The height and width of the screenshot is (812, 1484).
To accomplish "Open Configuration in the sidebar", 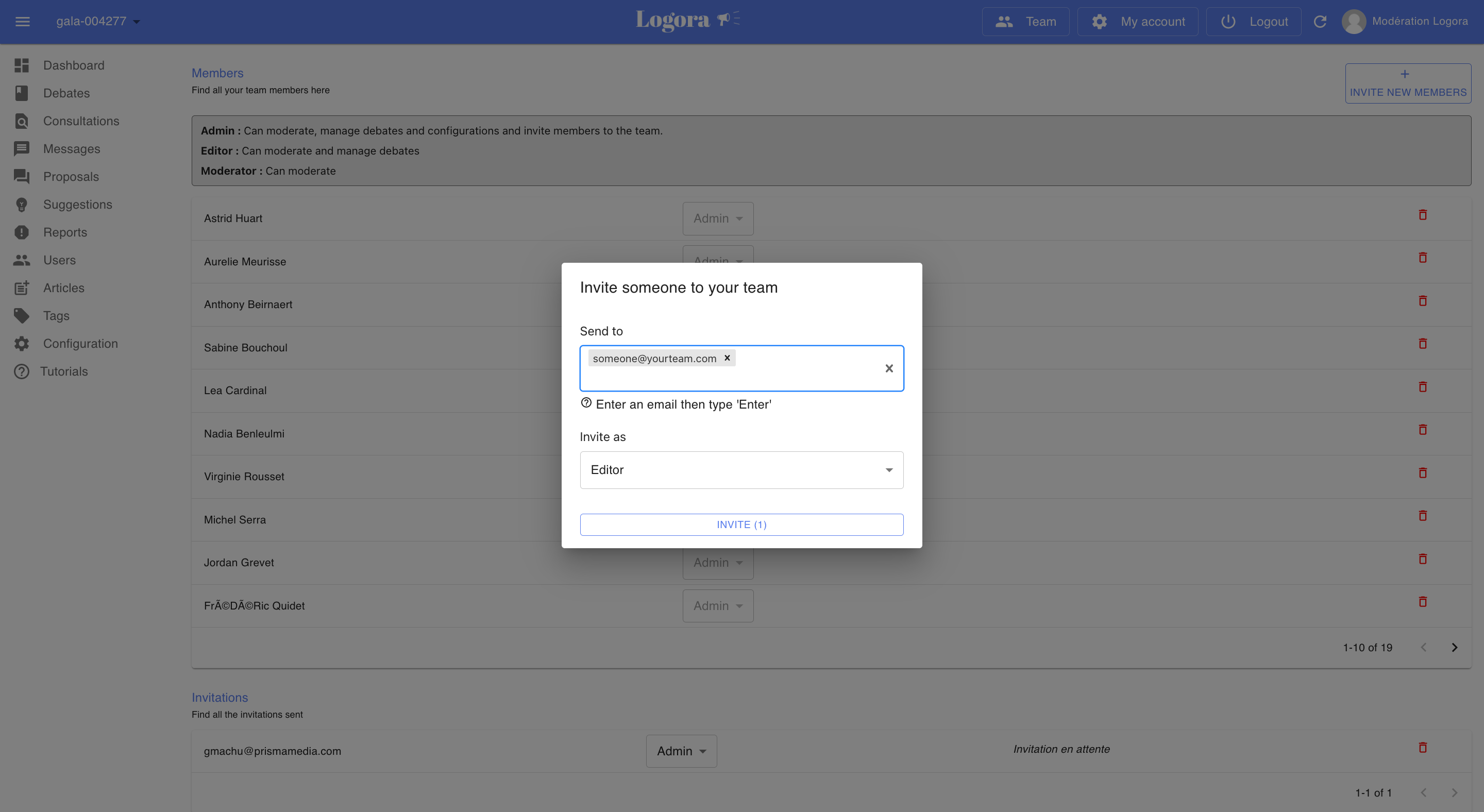I will tap(80, 344).
